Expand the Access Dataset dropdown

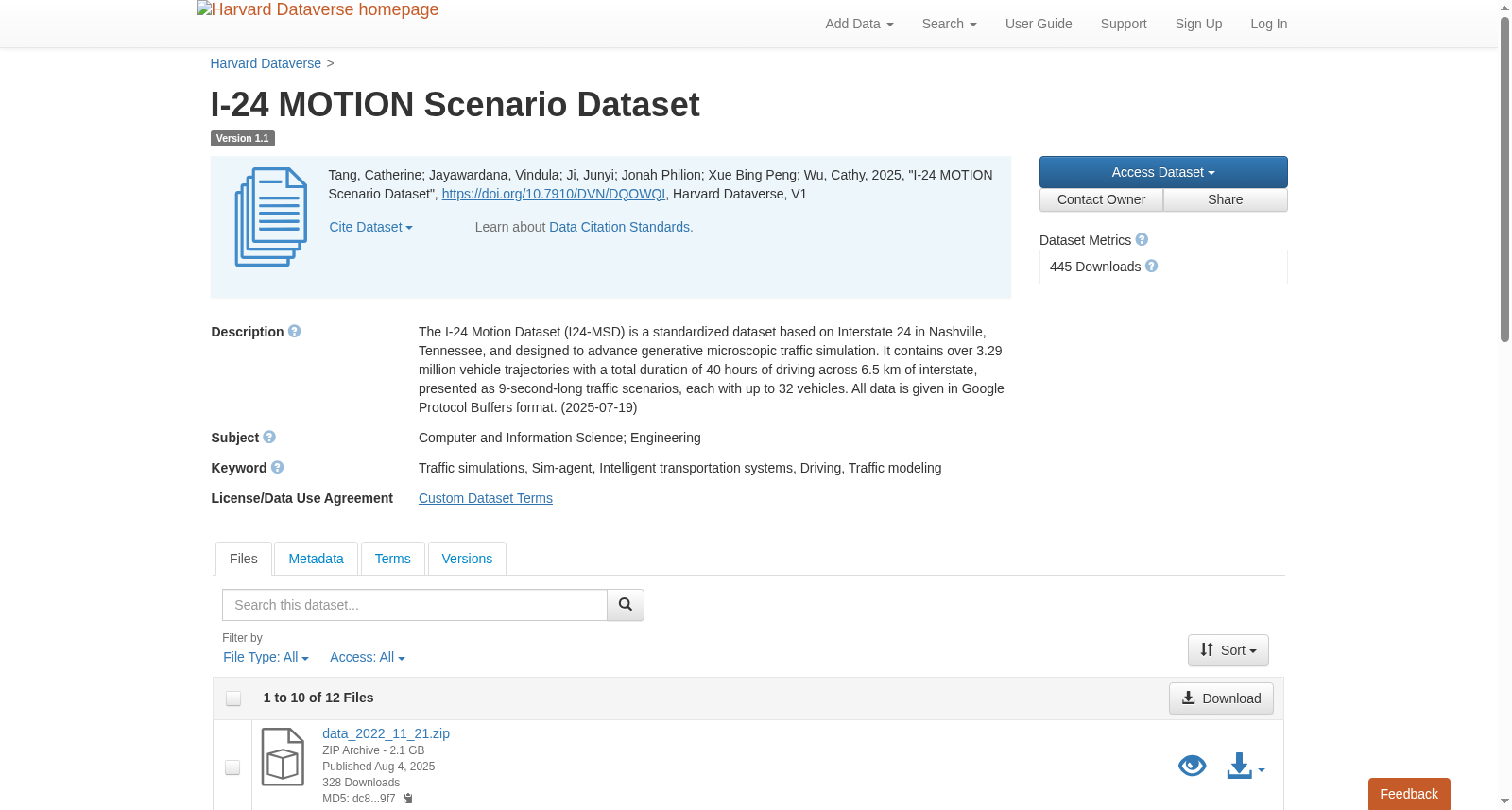(x=1163, y=172)
